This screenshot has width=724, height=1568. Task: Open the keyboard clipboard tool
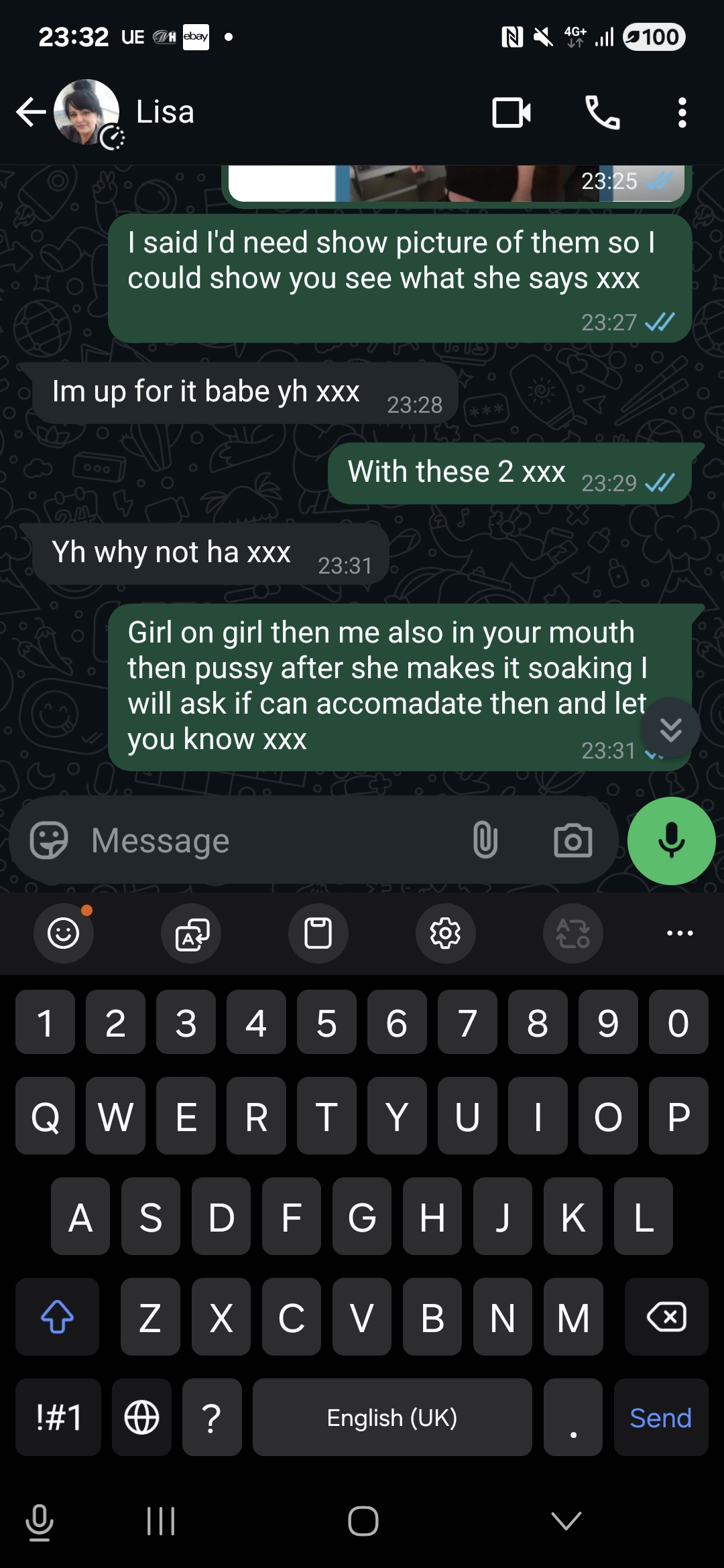point(318,933)
